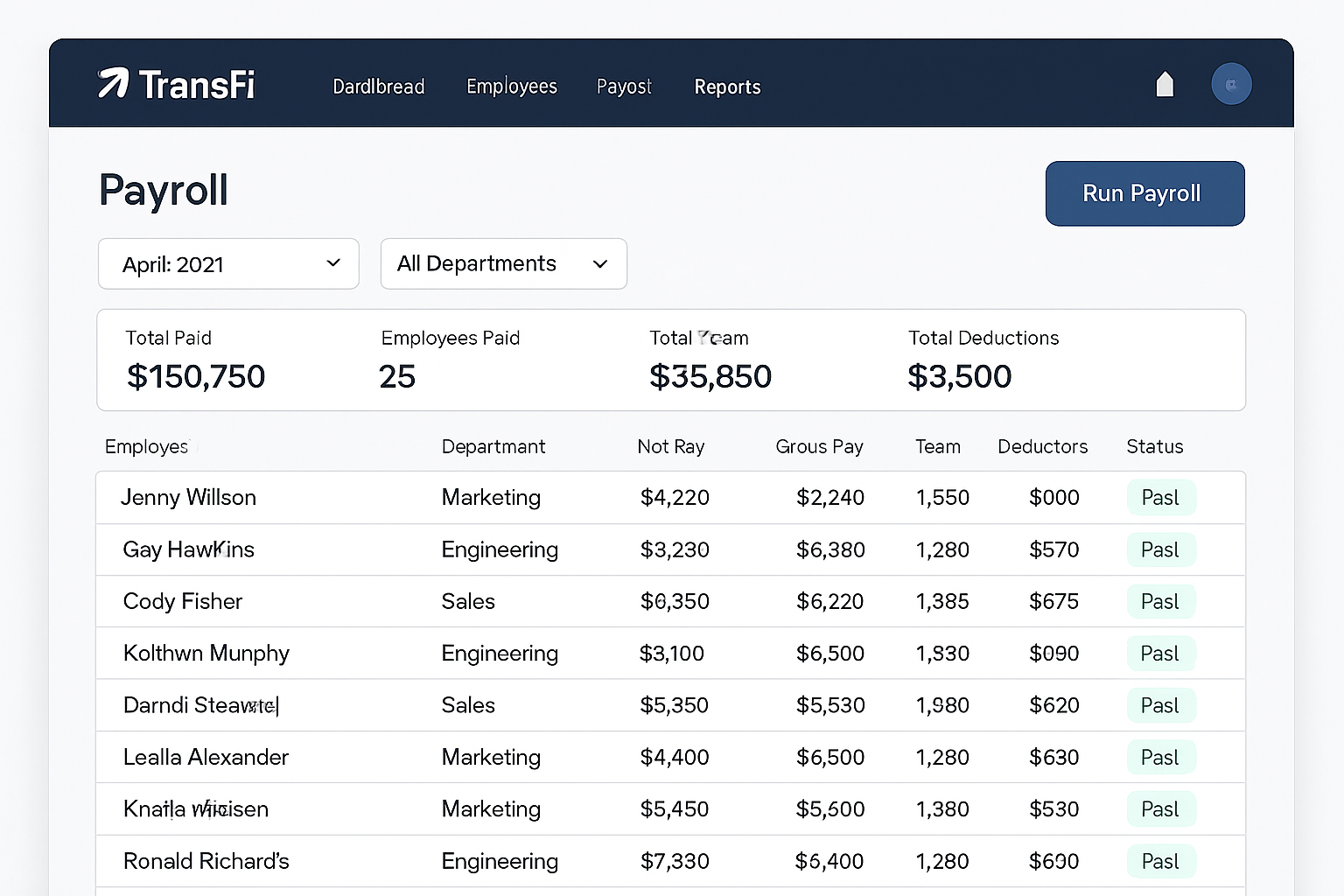The image size is (1344, 896).
Task: Open the April: 2021 period dropdown
Action: point(227,263)
